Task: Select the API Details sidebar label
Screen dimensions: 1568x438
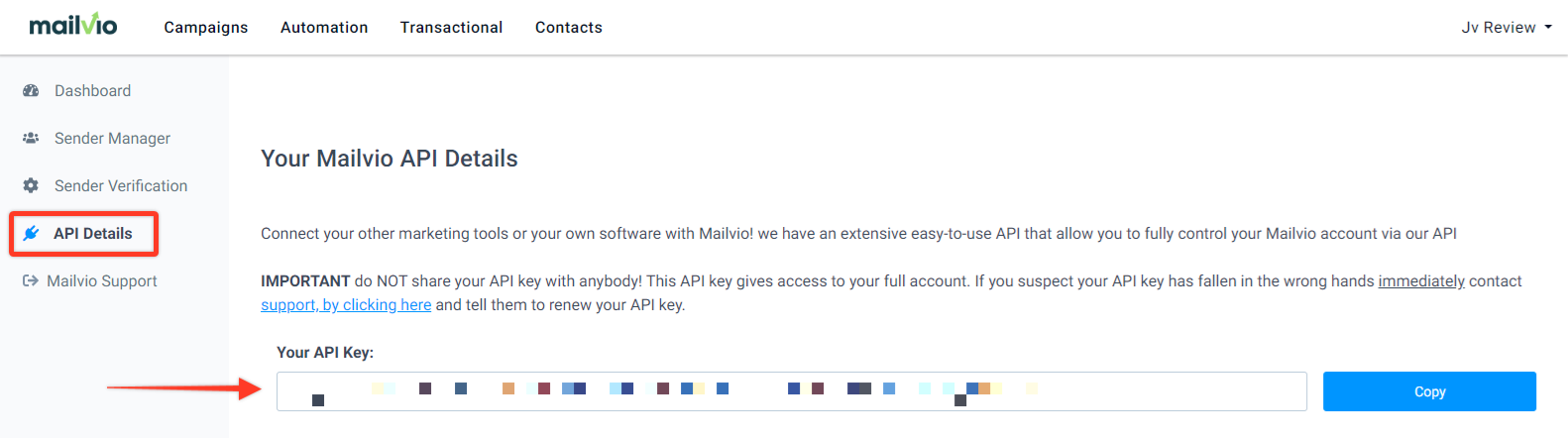Action: click(x=93, y=233)
